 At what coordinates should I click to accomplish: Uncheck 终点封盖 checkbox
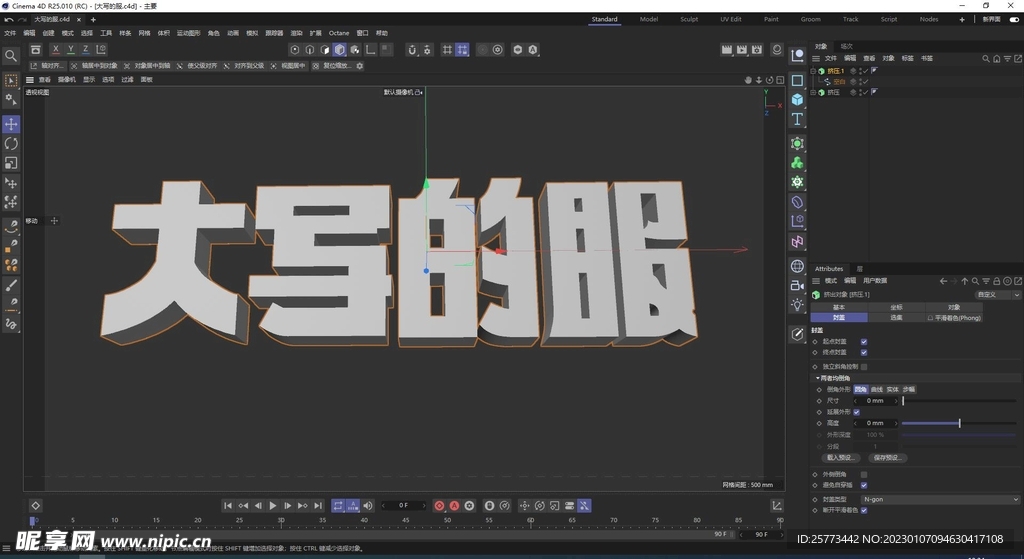[864, 352]
